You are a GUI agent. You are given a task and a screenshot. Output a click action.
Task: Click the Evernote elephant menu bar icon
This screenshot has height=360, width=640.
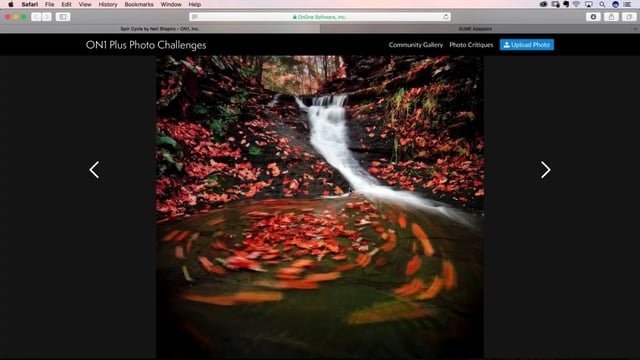566,4
